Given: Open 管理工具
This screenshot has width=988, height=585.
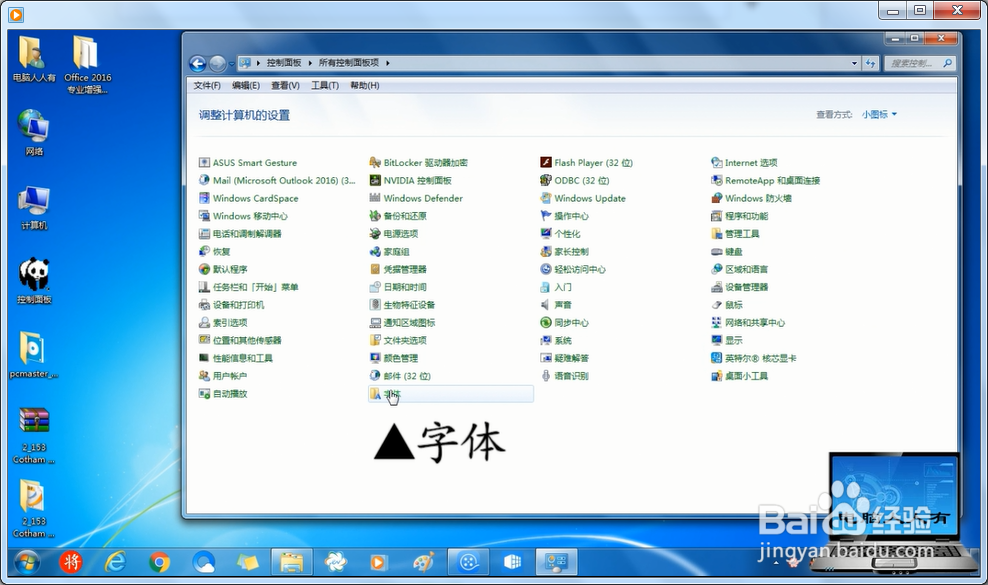Looking at the screenshot, I should coord(735,234).
